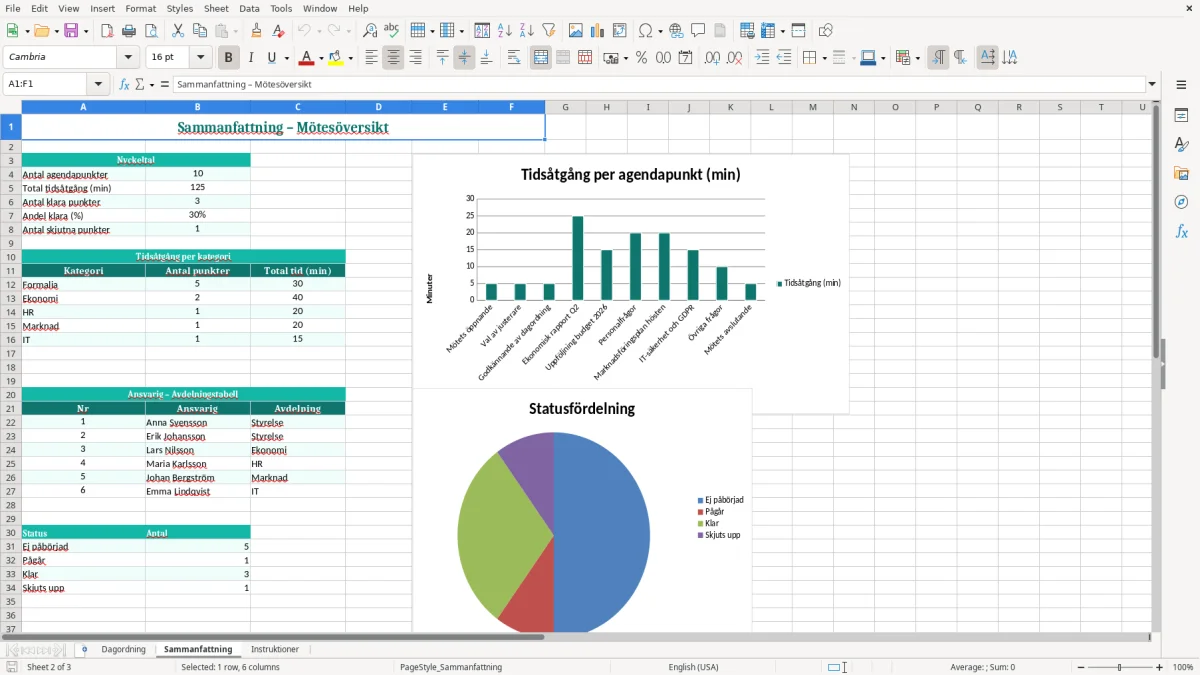Open the Navigator panel in the sidebar
The image size is (1200, 675).
1181,202
